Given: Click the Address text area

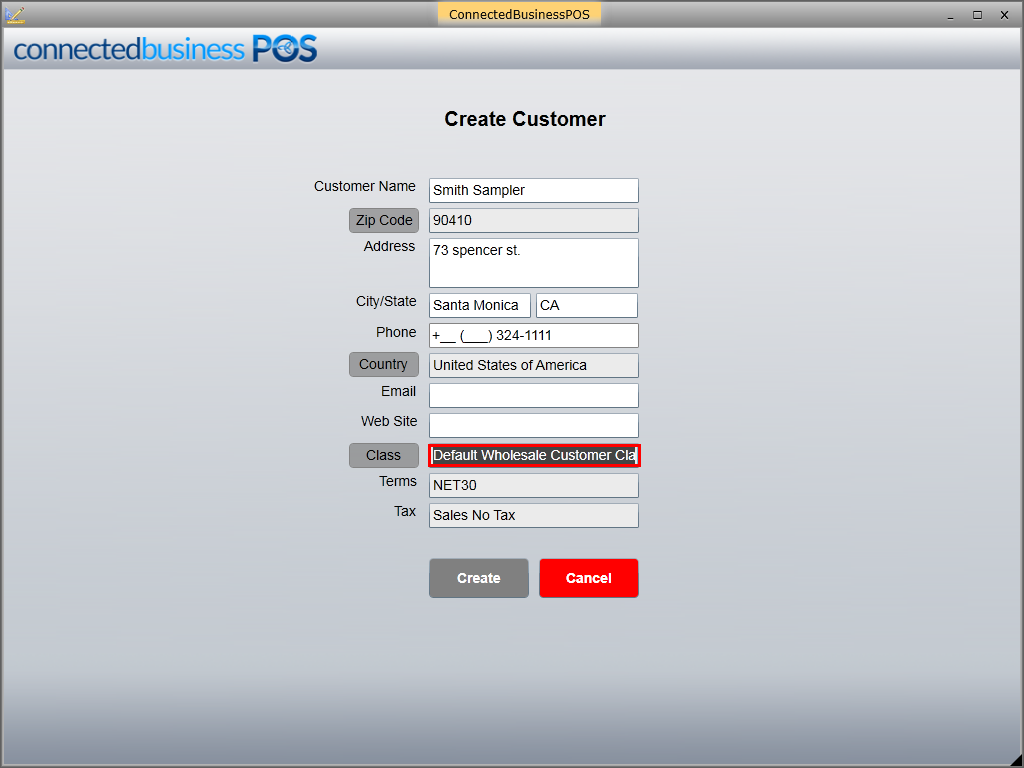Looking at the screenshot, I should [534, 263].
